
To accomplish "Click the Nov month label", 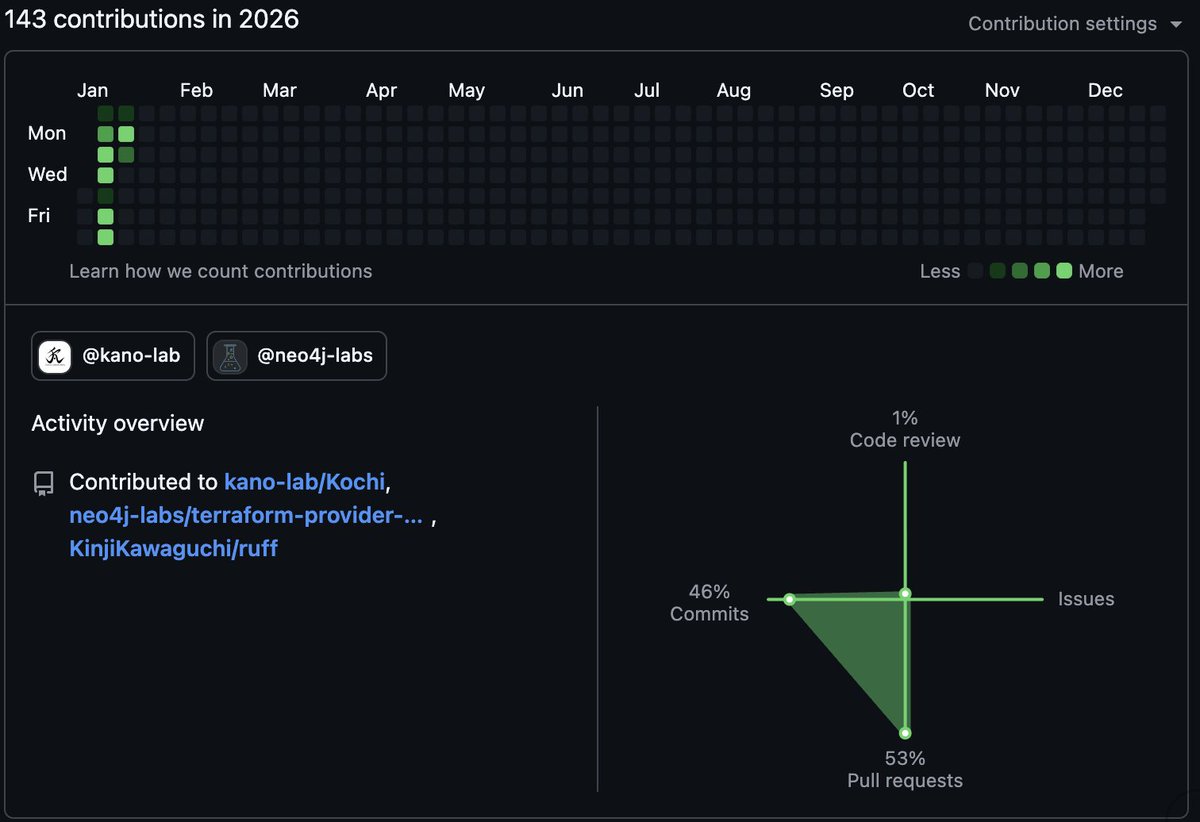I will click(1002, 90).
